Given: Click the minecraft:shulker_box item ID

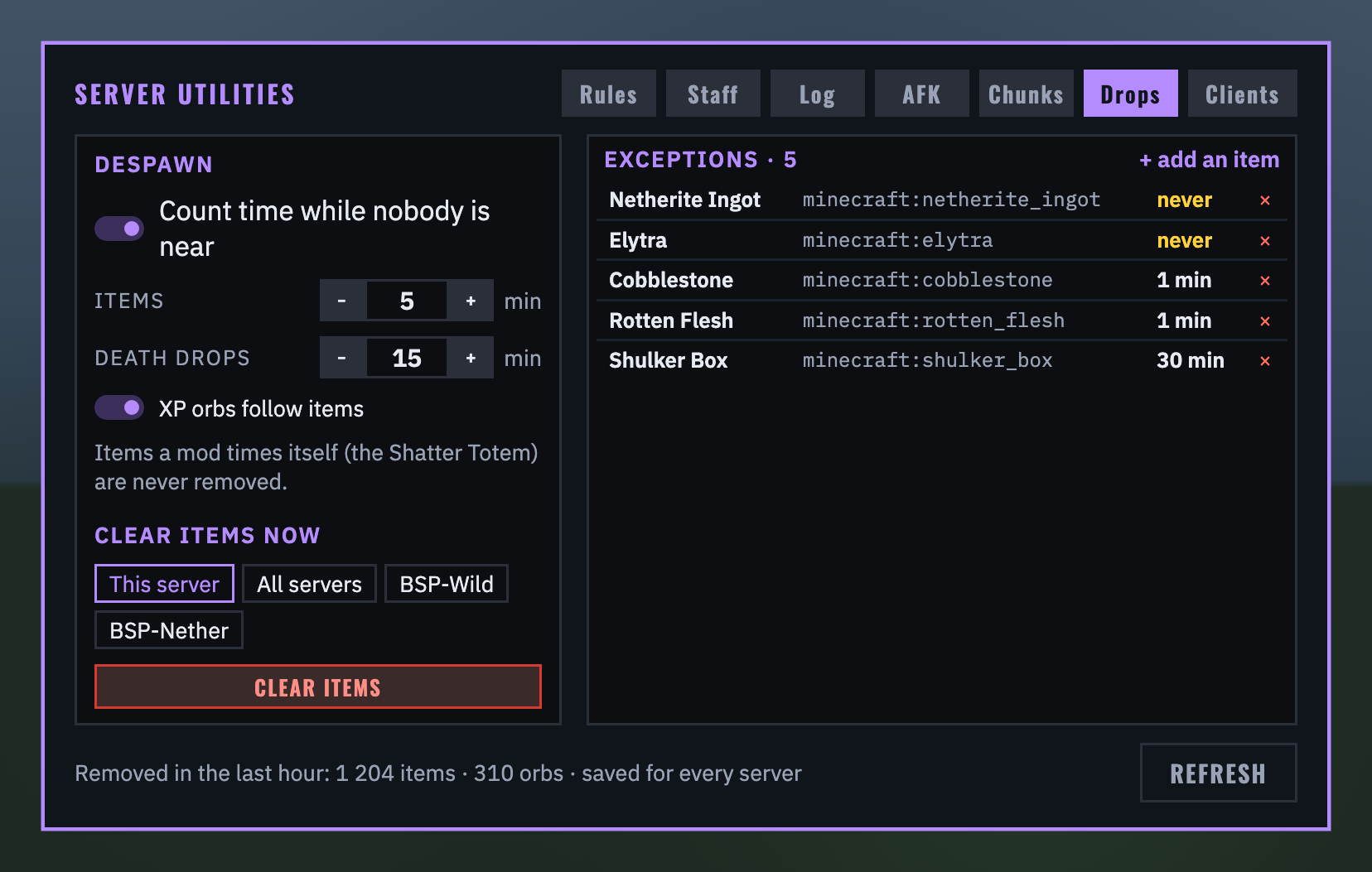Looking at the screenshot, I should tap(928, 361).
